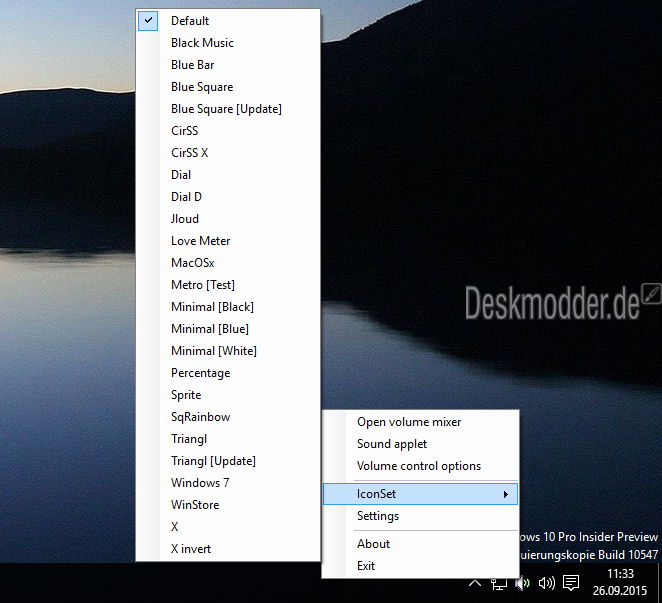The width and height of the screenshot is (662, 603).
Task: Show hidden tray icons with the chevron
Action: tap(474, 583)
